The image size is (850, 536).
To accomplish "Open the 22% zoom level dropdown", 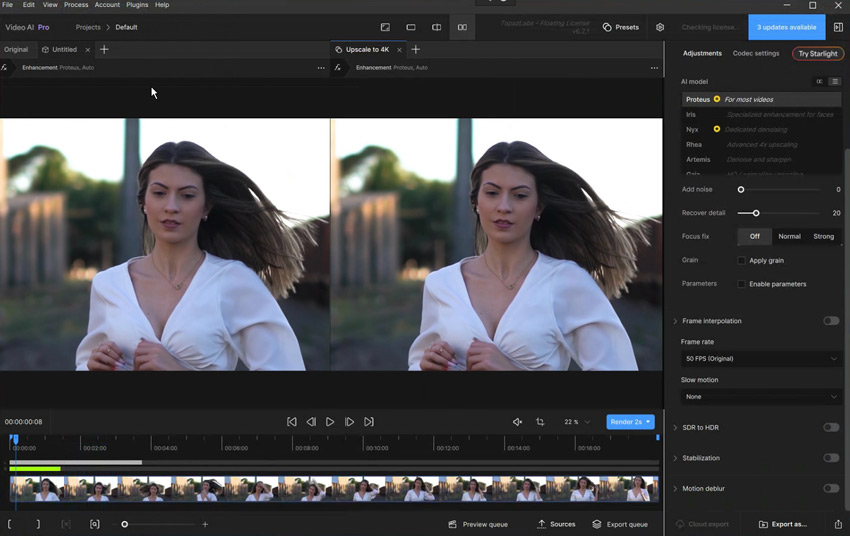I will coord(577,422).
